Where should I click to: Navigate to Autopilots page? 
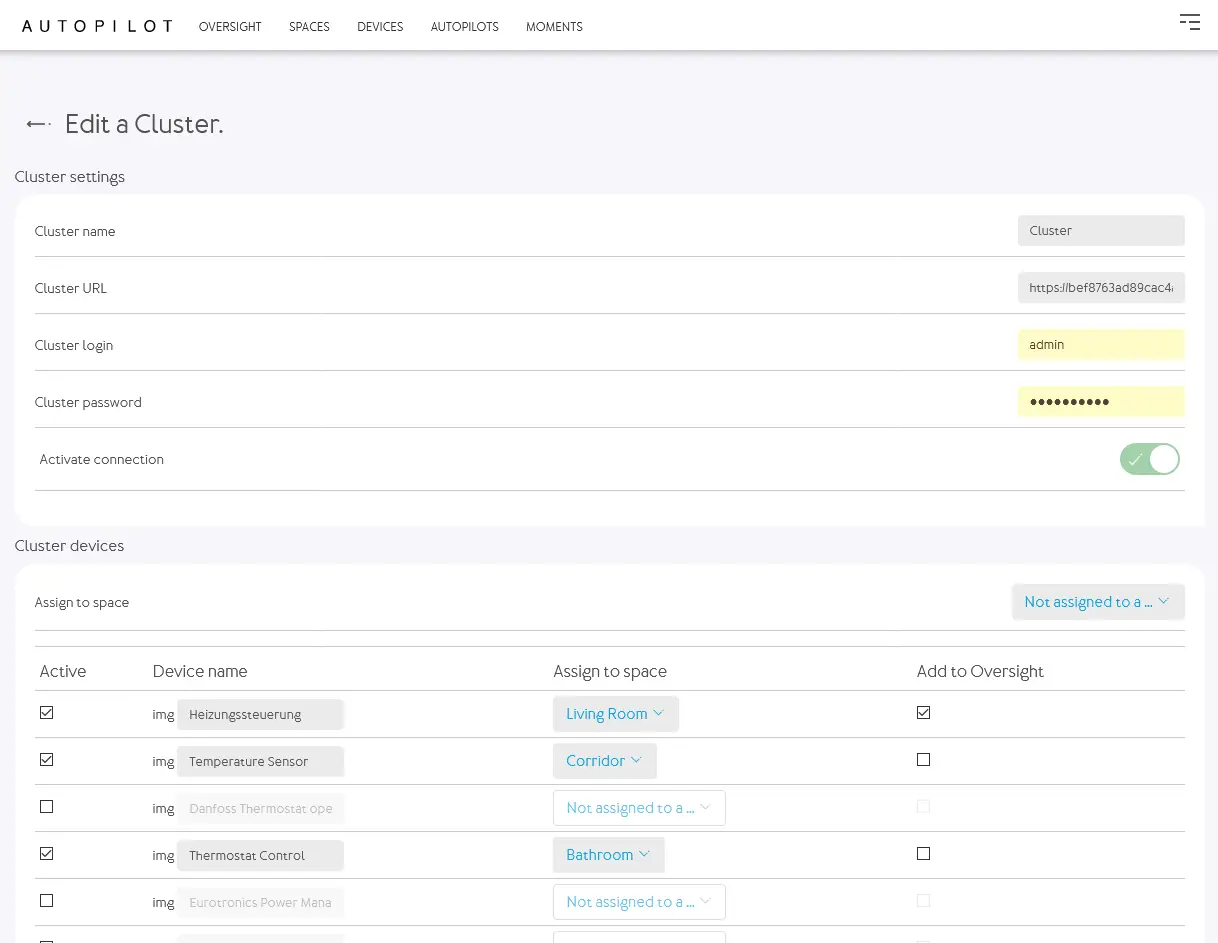pyautogui.click(x=464, y=27)
